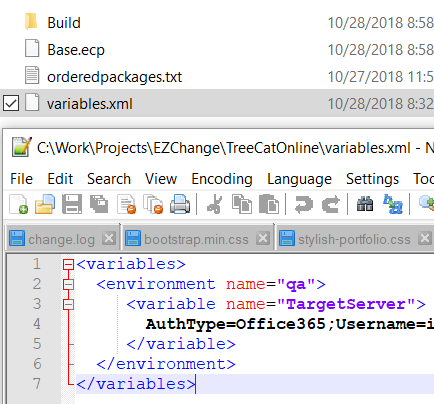Cut the selection with the scissors icon
Viewport: 434px width, 404px height.
click(214, 204)
